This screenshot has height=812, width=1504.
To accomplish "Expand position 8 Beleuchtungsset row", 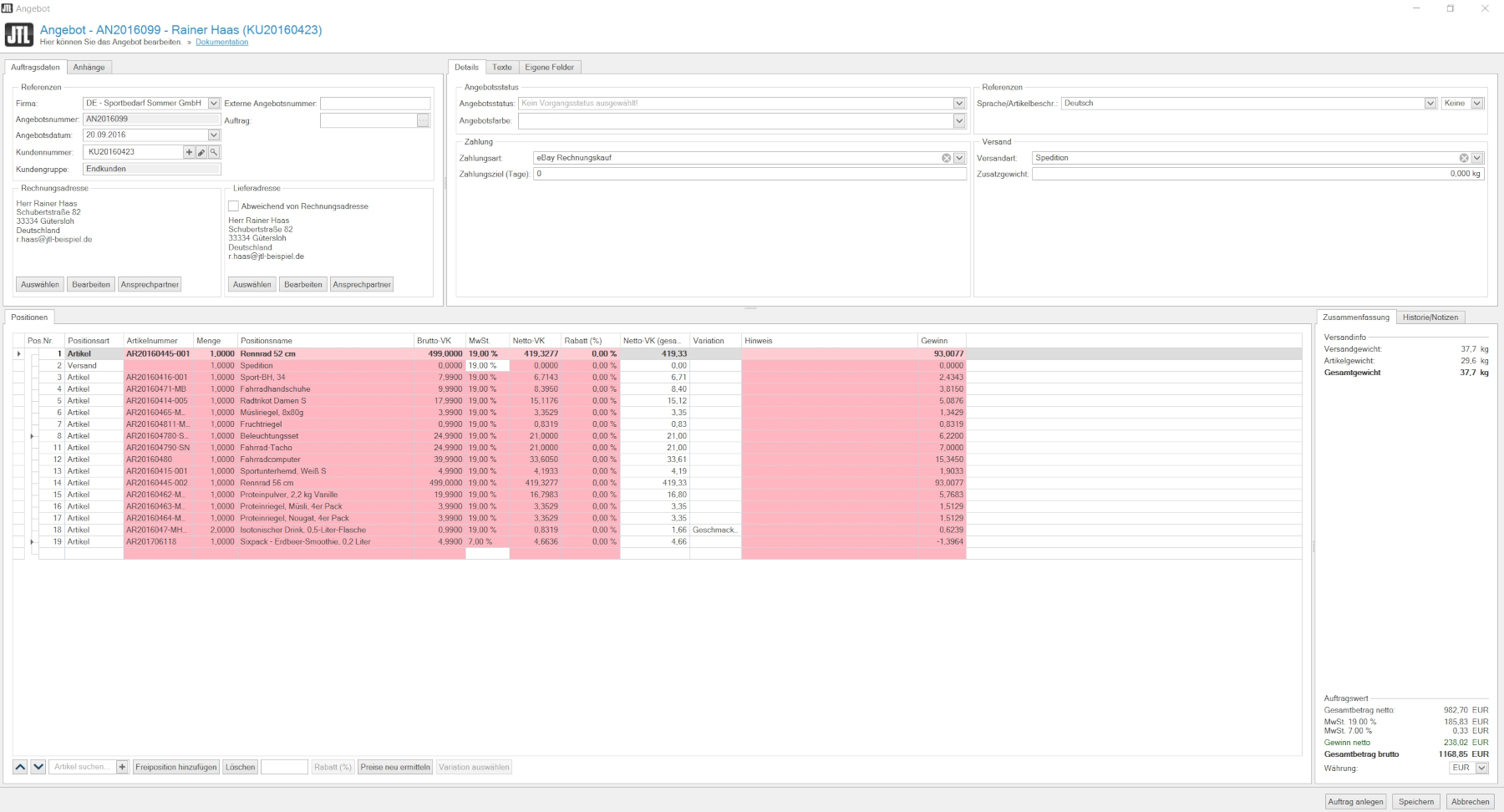I will (33, 436).
